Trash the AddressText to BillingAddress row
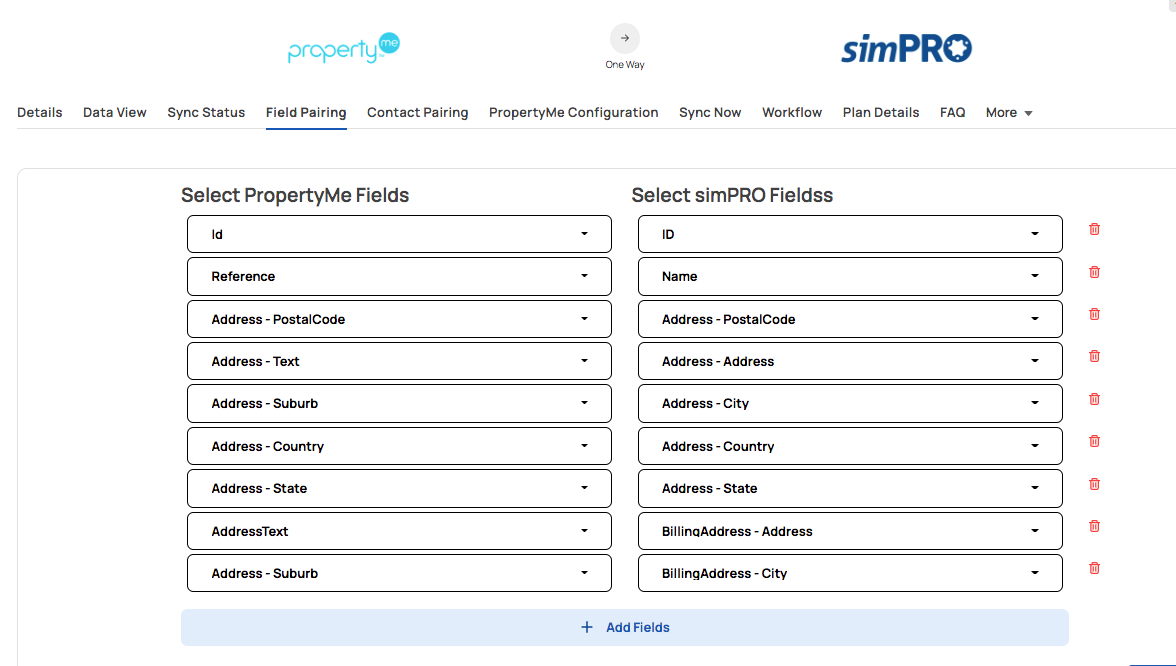This screenshot has height=666, width=1176. point(1094,526)
